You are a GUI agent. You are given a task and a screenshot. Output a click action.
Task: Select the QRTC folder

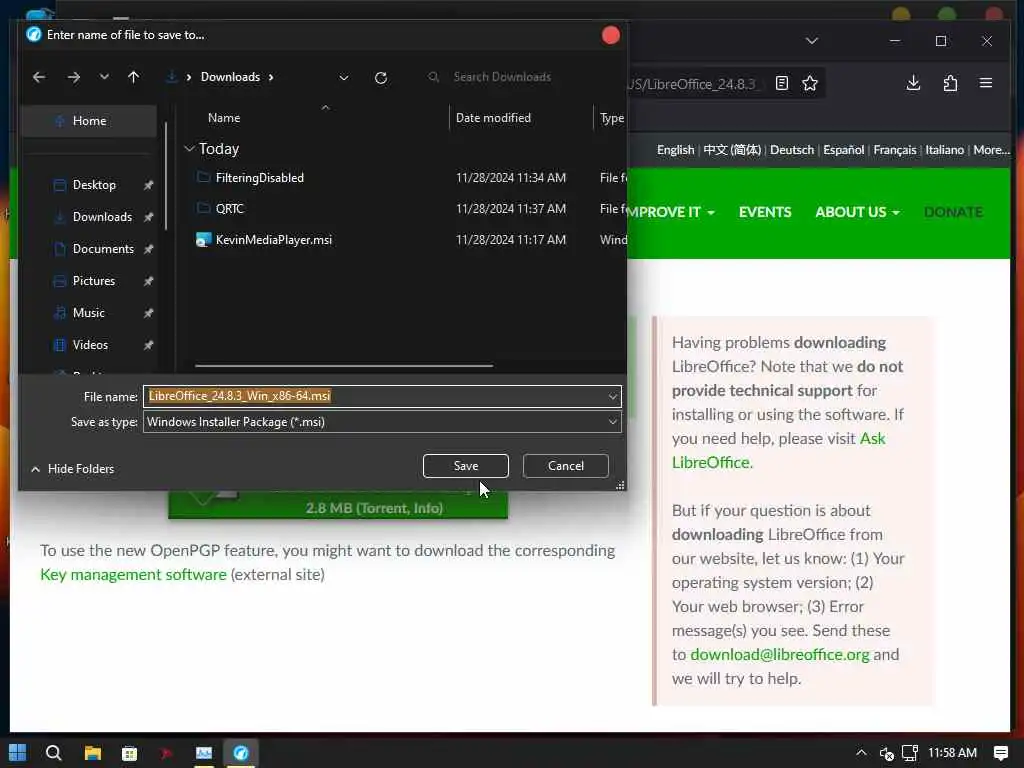(x=229, y=209)
